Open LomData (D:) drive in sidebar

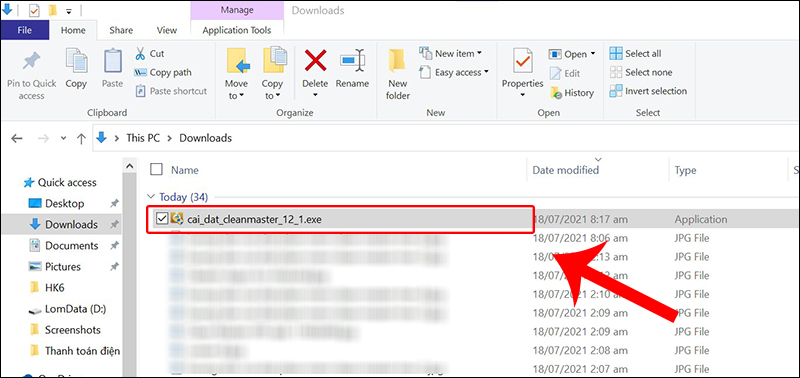coord(75,309)
